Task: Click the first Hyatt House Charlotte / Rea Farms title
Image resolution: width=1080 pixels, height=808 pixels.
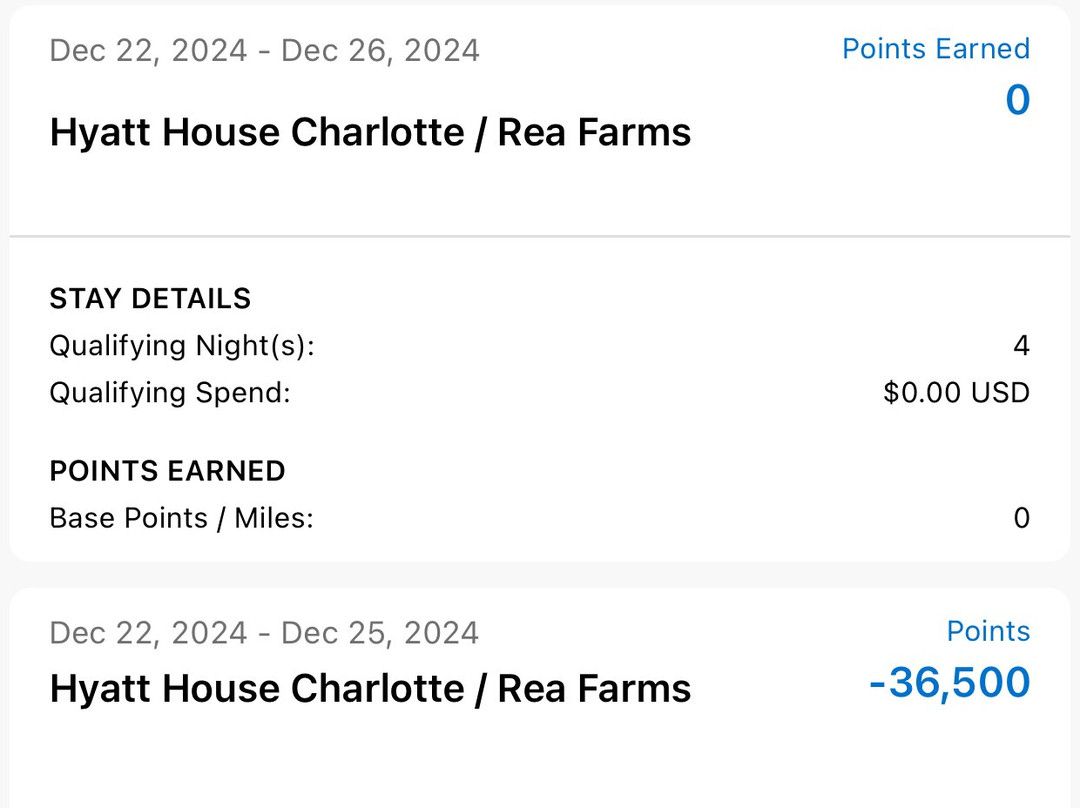Action: (x=370, y=131)
